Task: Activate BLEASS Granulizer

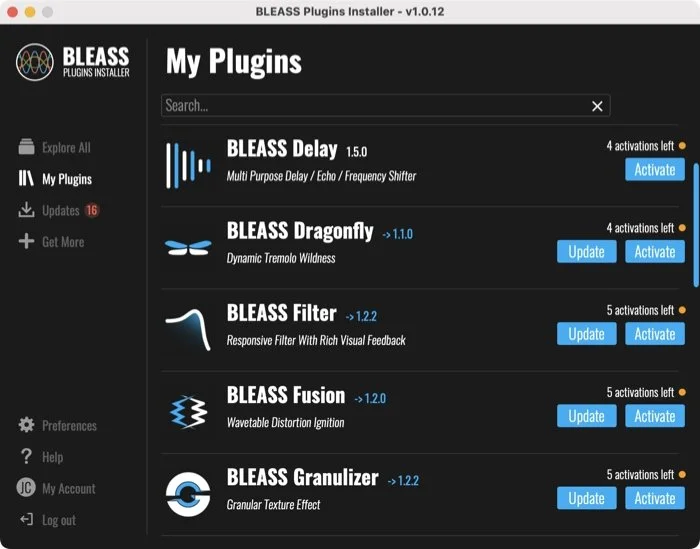Action: (x=654, y=498)
